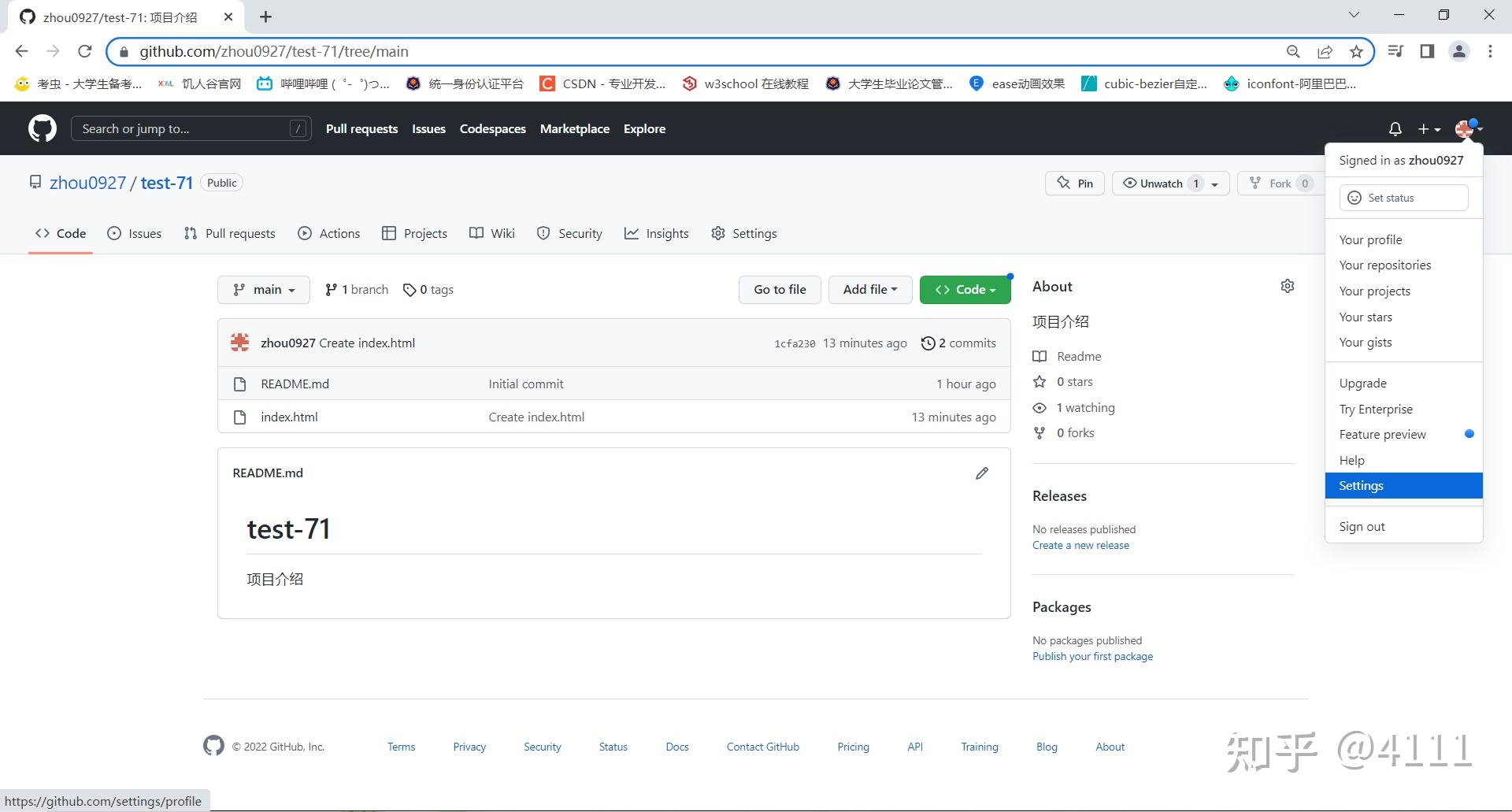Open the main branch selector
The image size is (1512, 812).
point(264,290)
